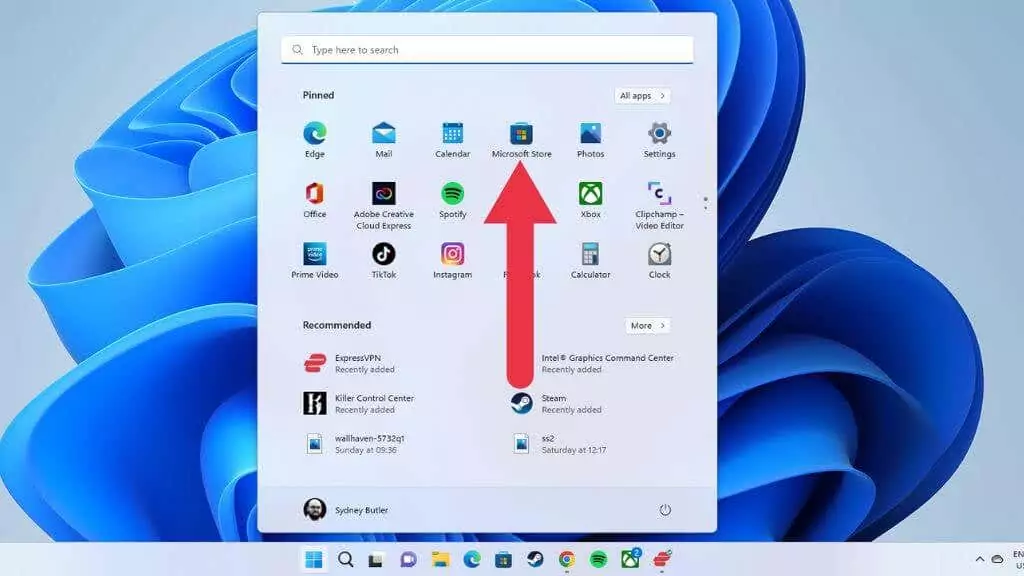The width and height of the screenshot is (1024, 576).
Task: Open the Photos app
Action: 590,139
